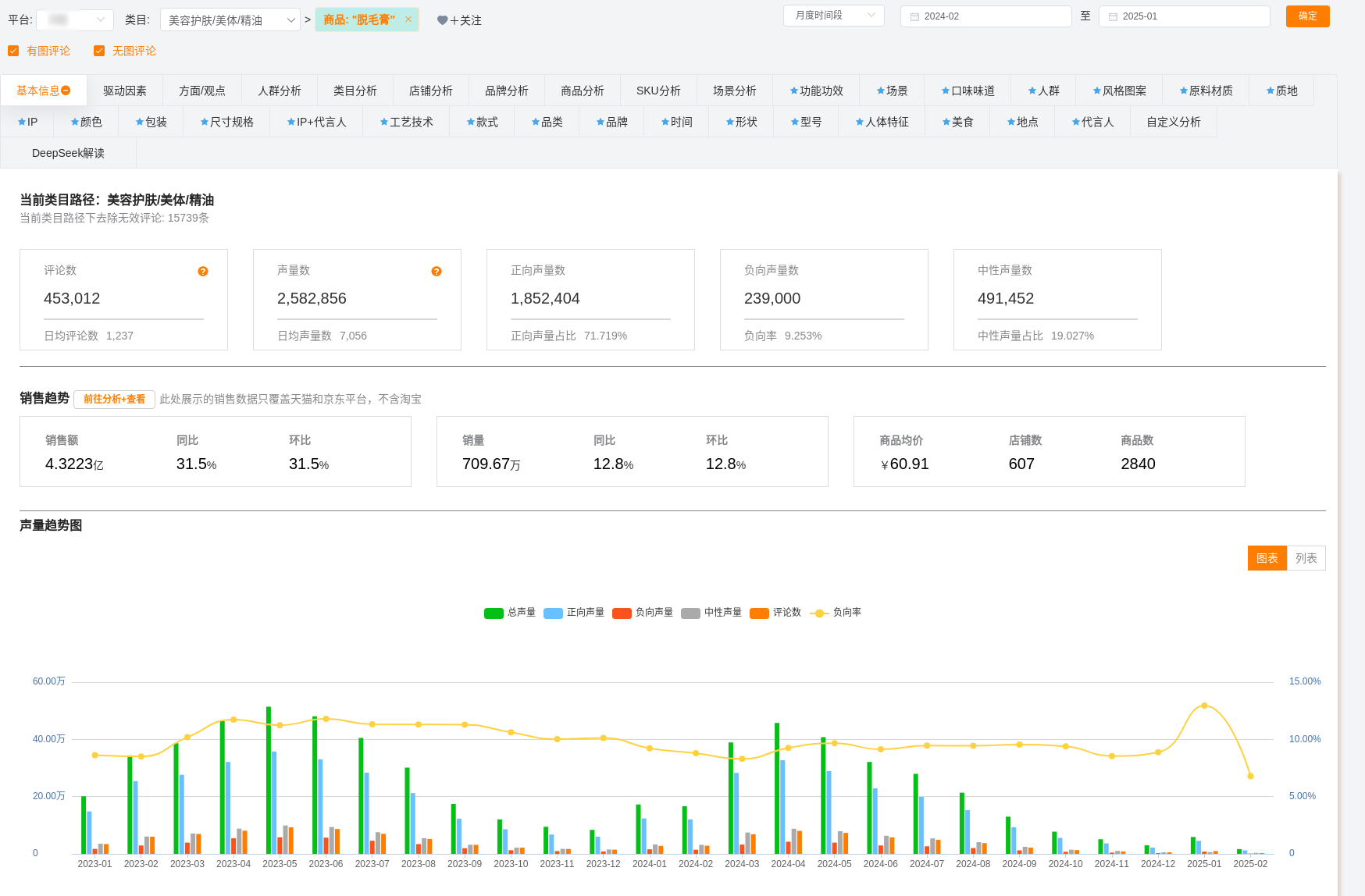
Task: Click the 销售额 4.3223亿 value
Action: click(74, 464)
